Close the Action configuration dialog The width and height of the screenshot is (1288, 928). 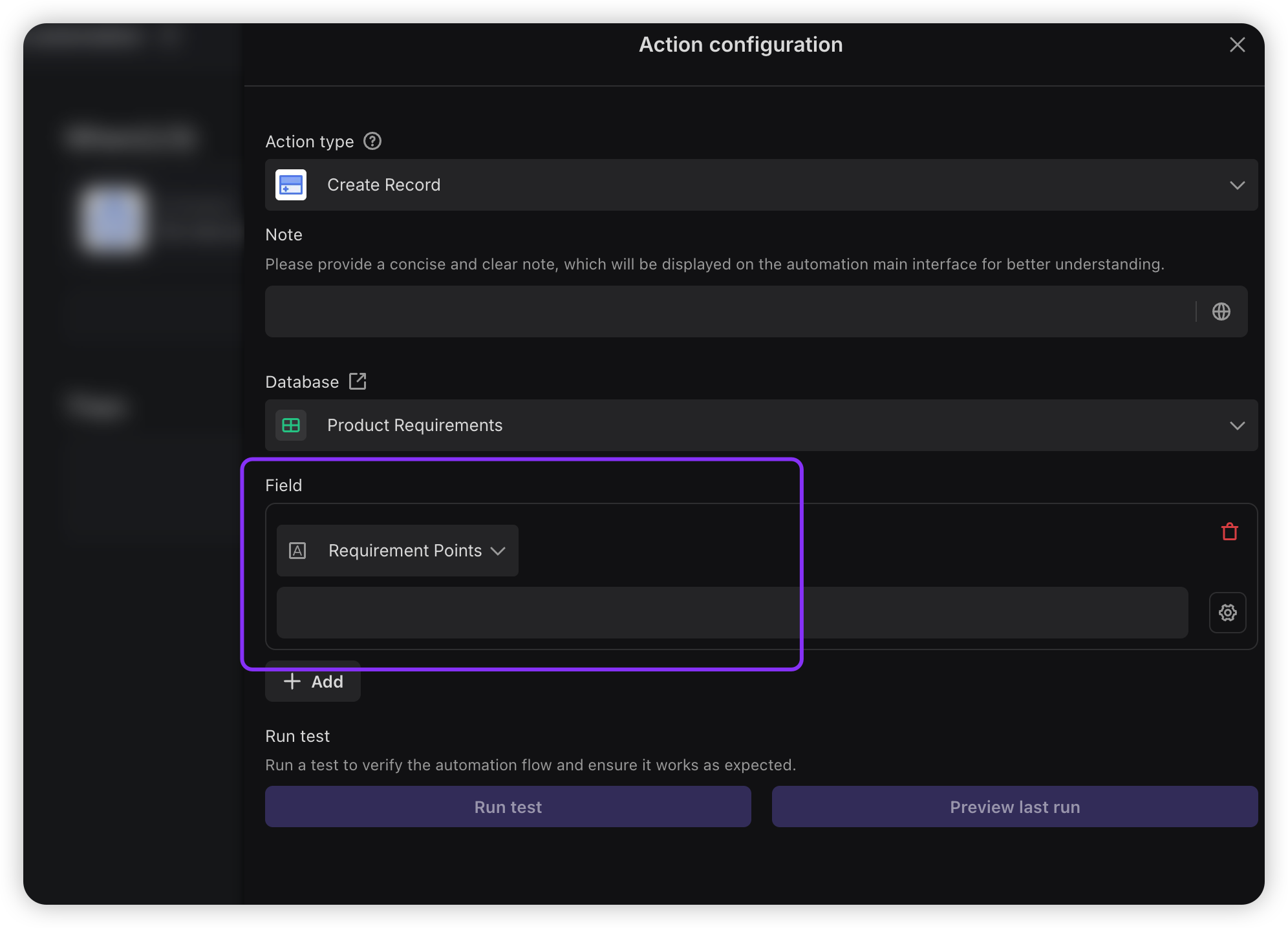(1237, 45)
